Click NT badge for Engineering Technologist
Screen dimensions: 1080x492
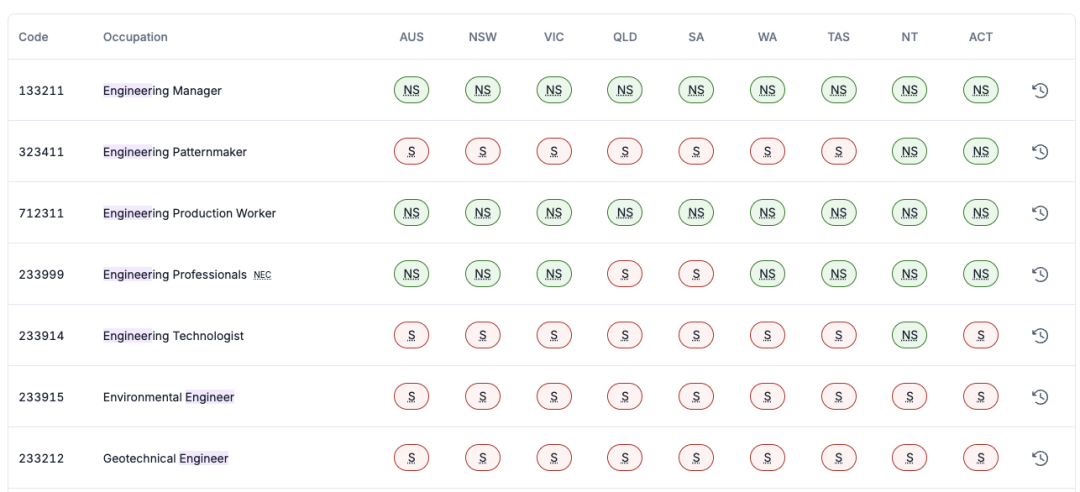(x=909, y=336)
